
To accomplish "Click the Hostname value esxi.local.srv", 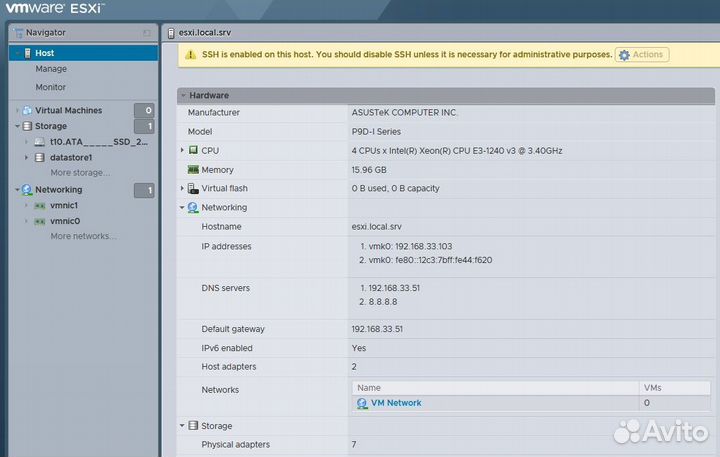I will (377, 226).
